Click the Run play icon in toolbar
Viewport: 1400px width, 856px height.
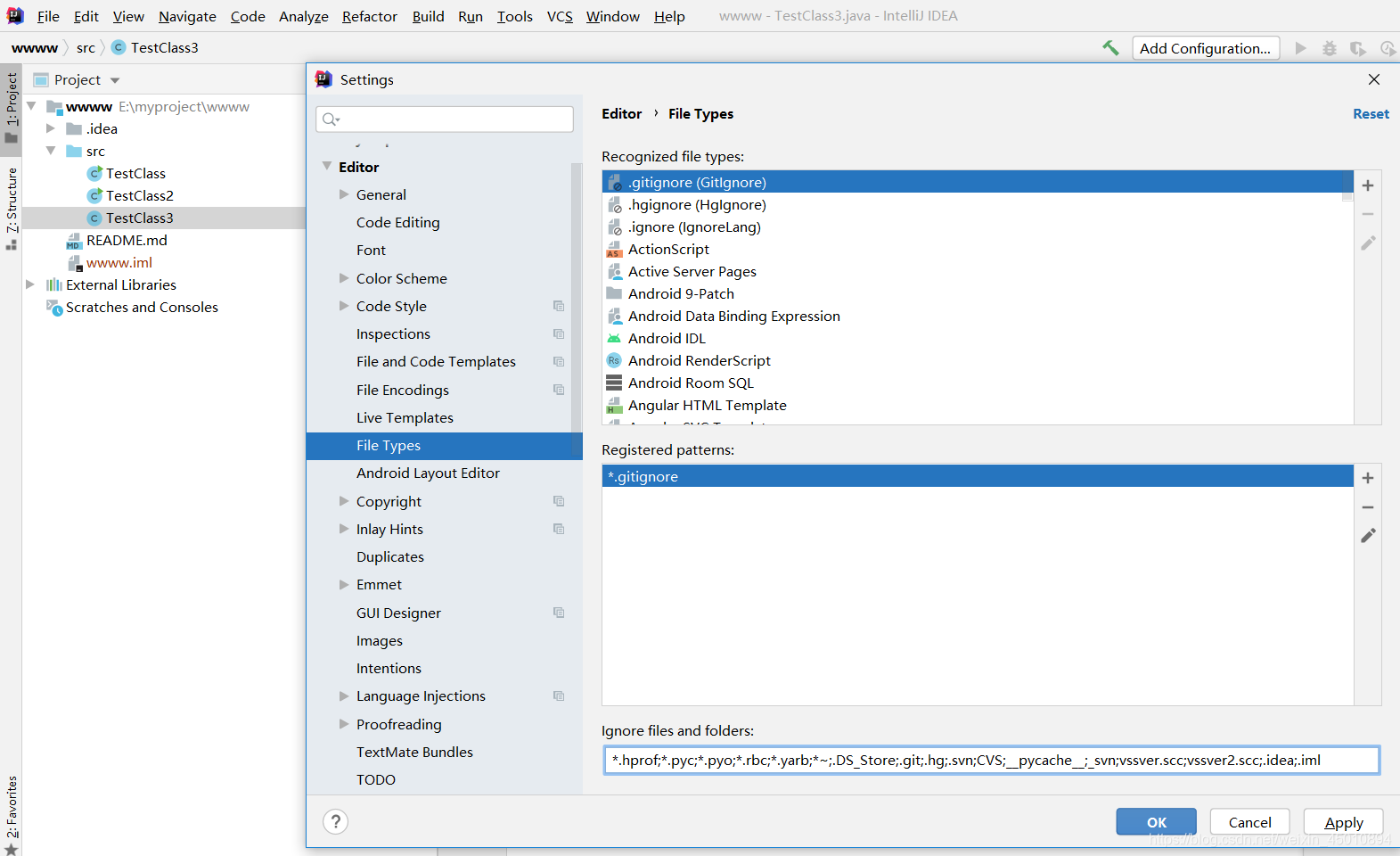[x=1301, y=48]
